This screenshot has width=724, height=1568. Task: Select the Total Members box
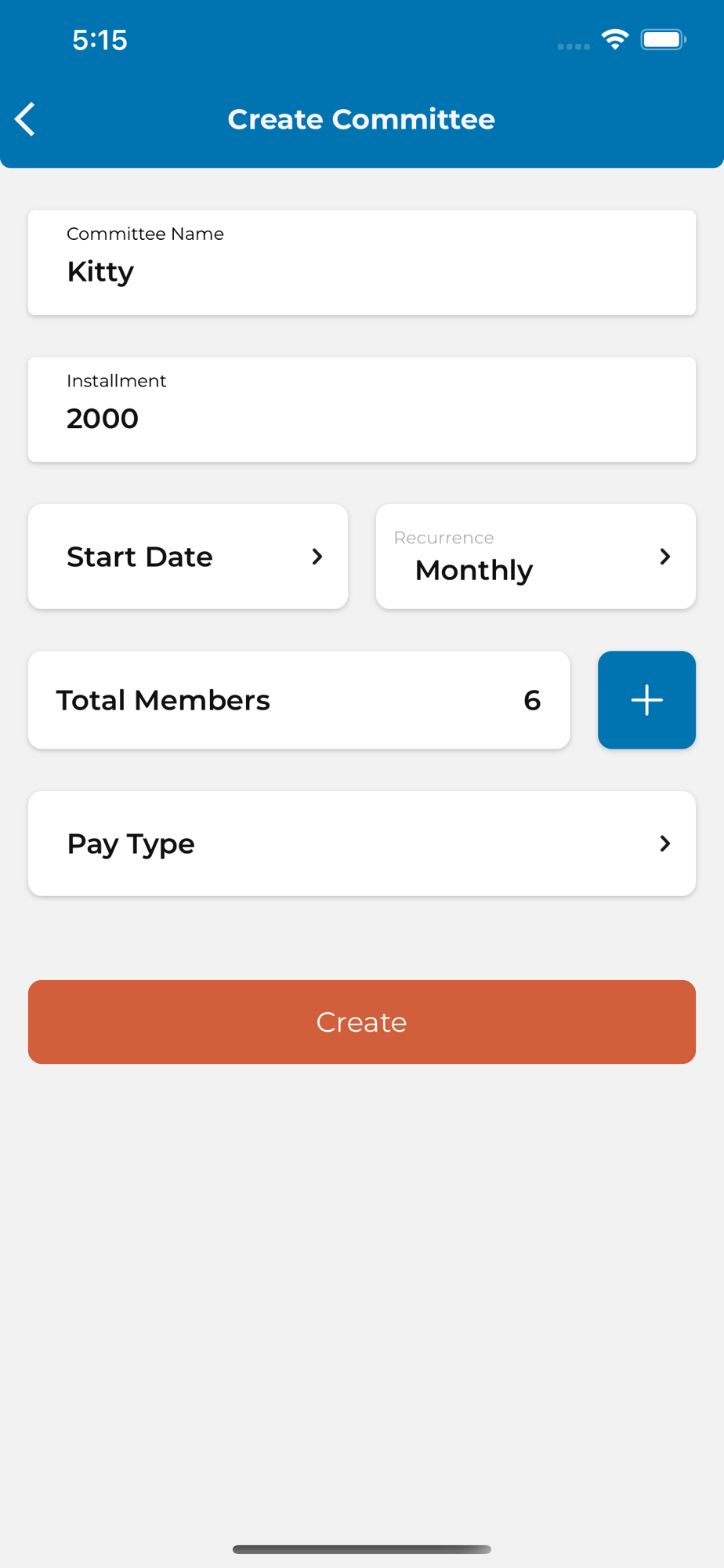coord(298,700)
